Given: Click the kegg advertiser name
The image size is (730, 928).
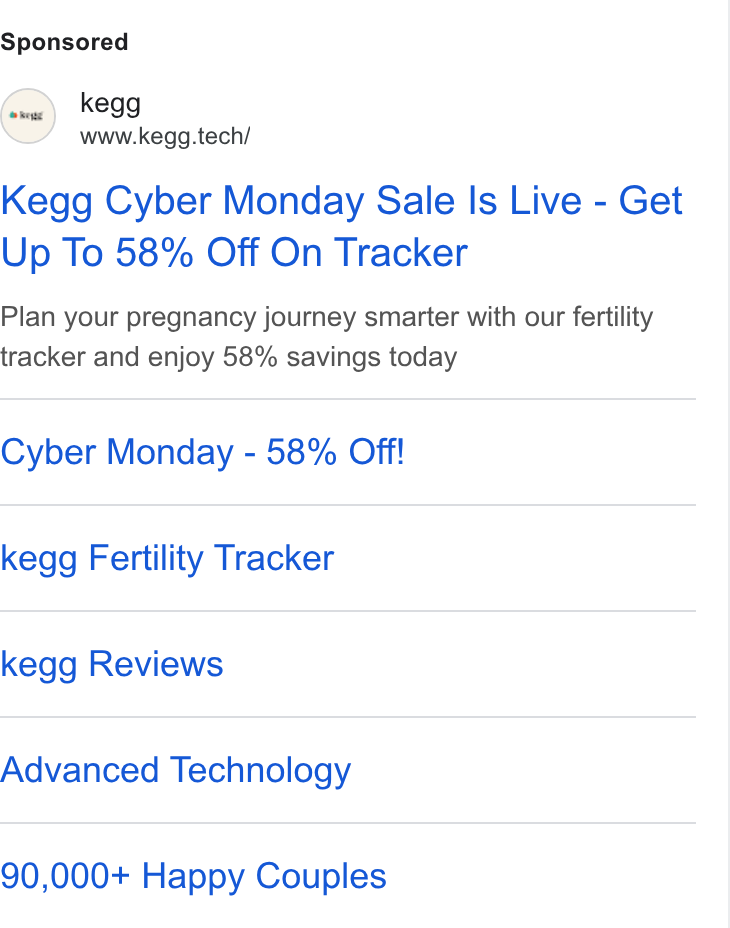Looking at the screenshot, I should 111,104.
